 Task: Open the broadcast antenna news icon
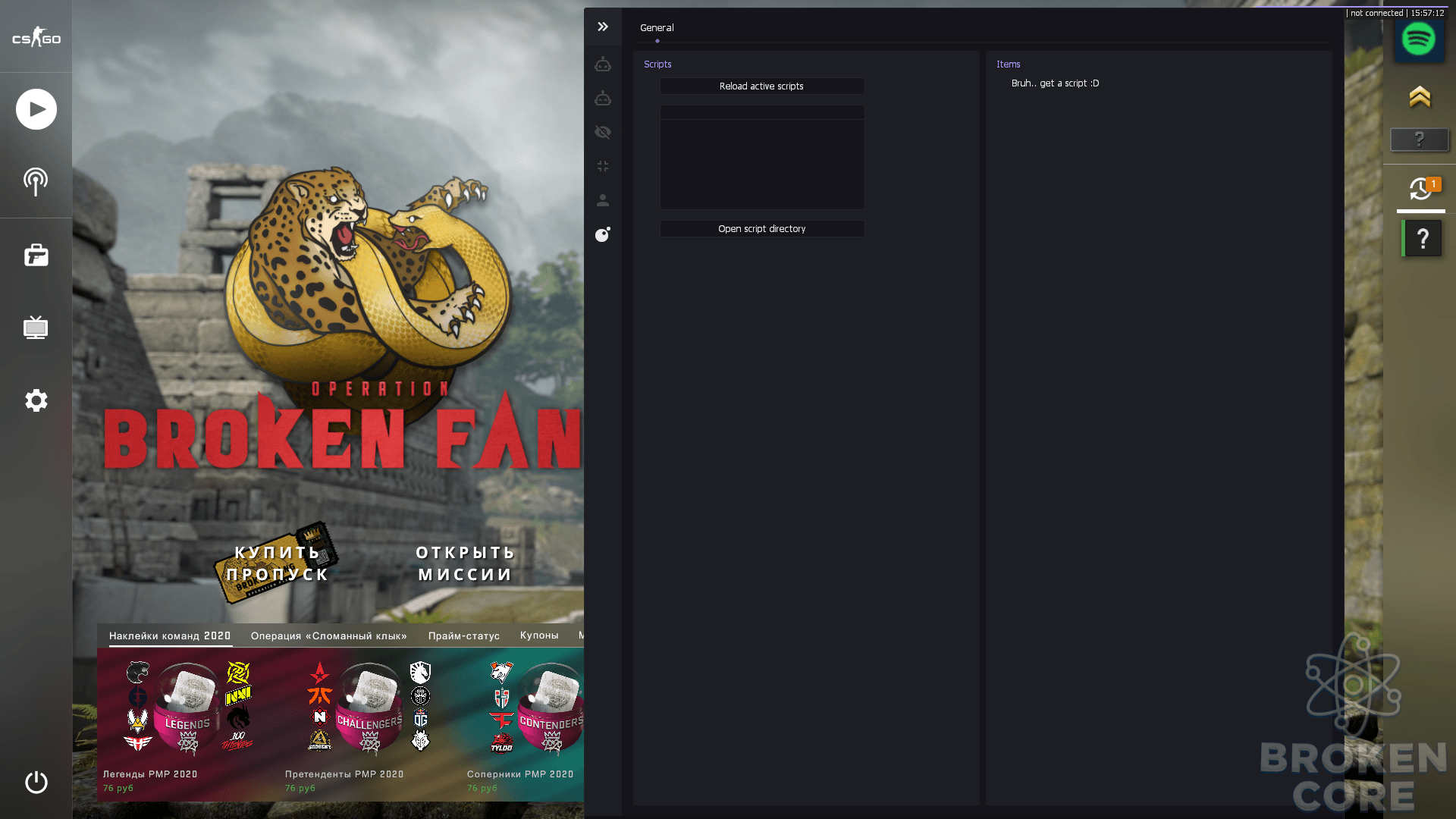click(x=36, y=182)
